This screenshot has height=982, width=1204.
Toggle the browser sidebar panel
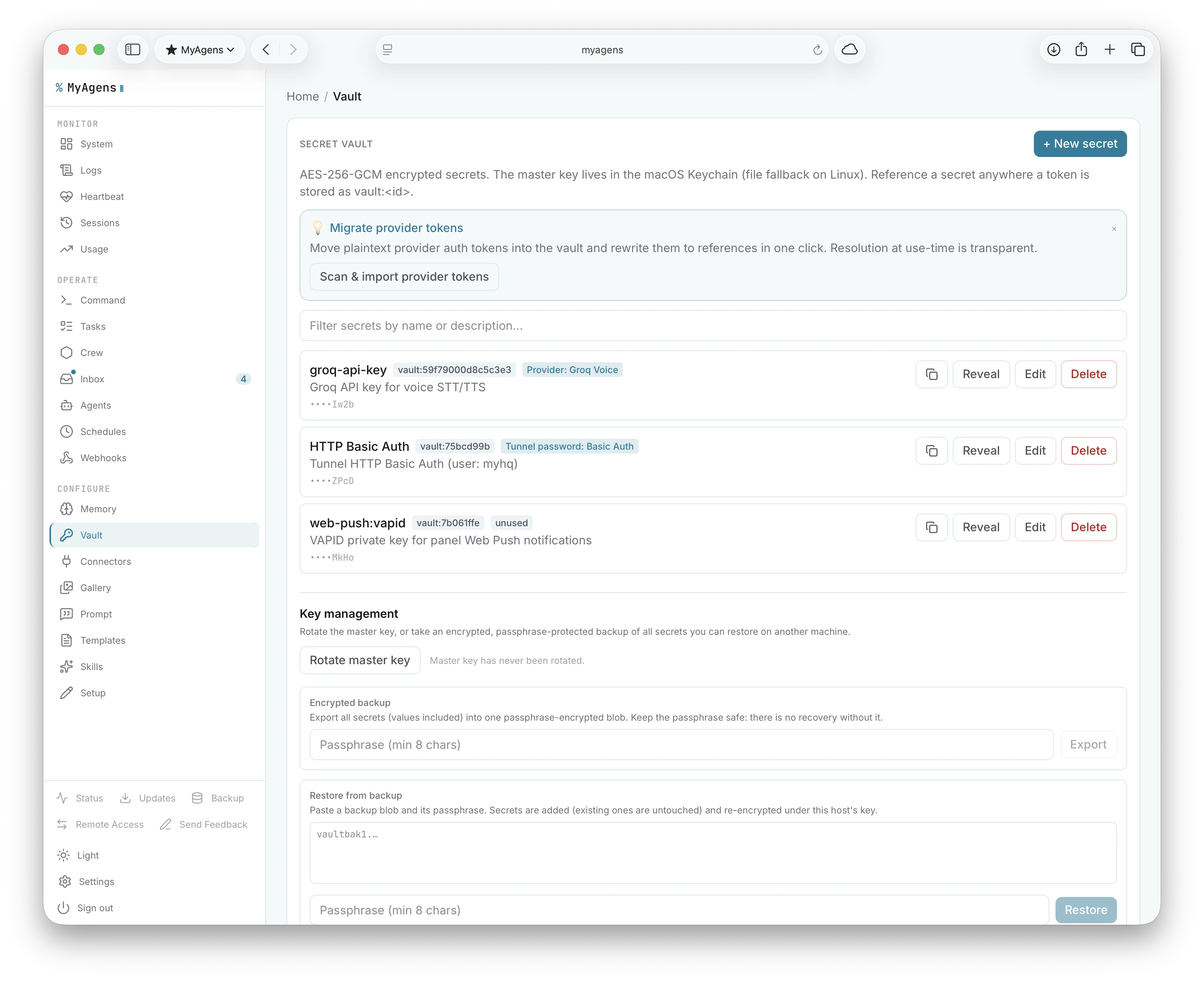point(133,50)
